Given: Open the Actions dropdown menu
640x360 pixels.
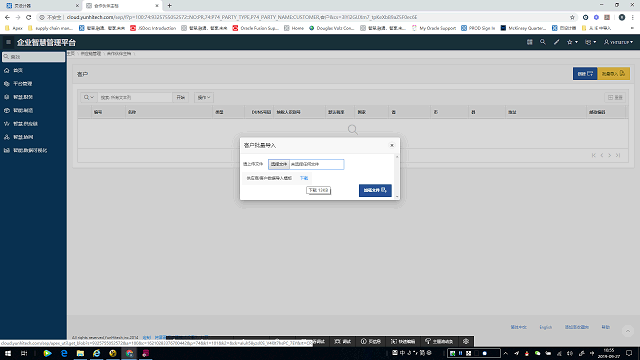Looking at the screenshot, I should tap(204, 98).
